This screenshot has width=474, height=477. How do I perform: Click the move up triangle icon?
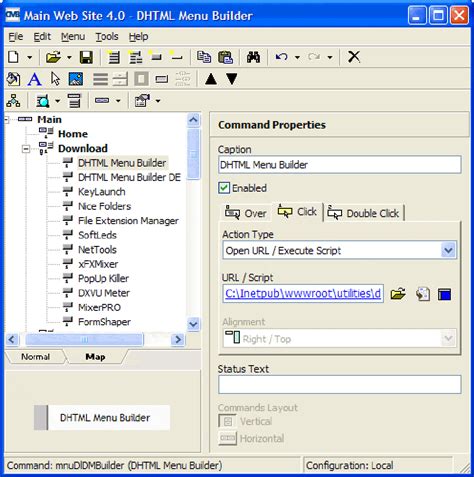click(211, 79)
